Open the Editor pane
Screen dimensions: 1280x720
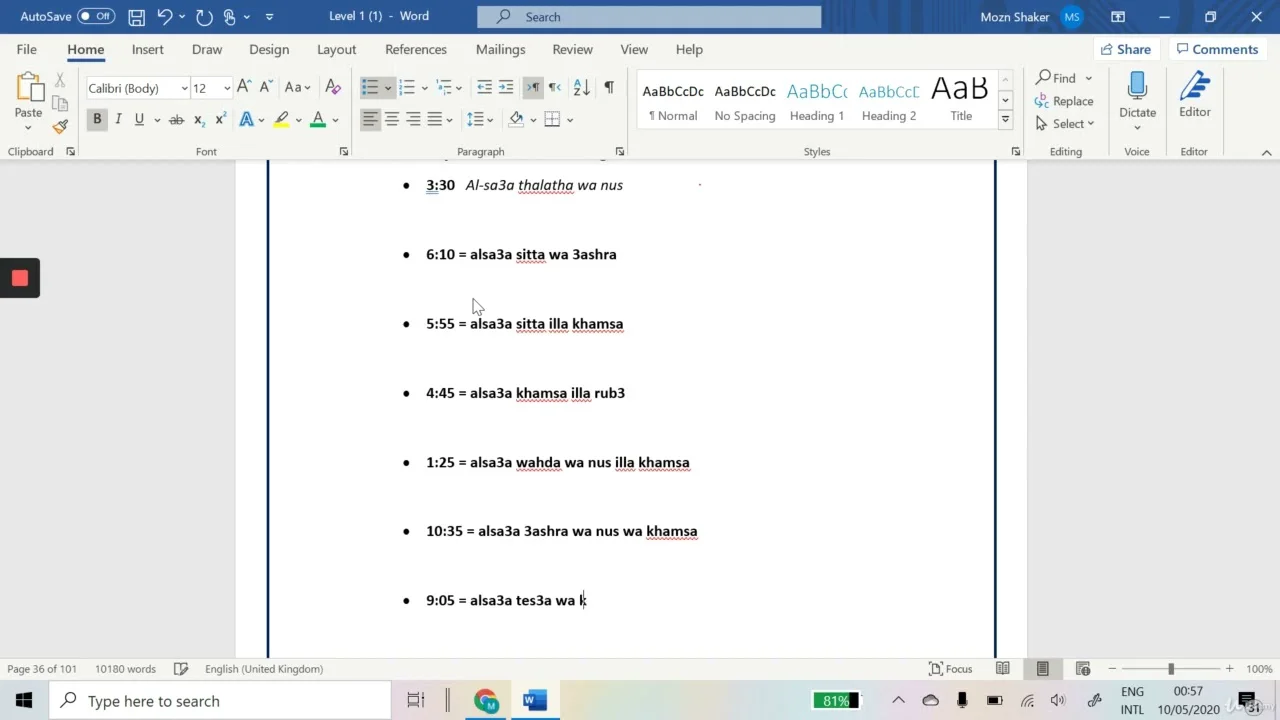(1194, 95)
